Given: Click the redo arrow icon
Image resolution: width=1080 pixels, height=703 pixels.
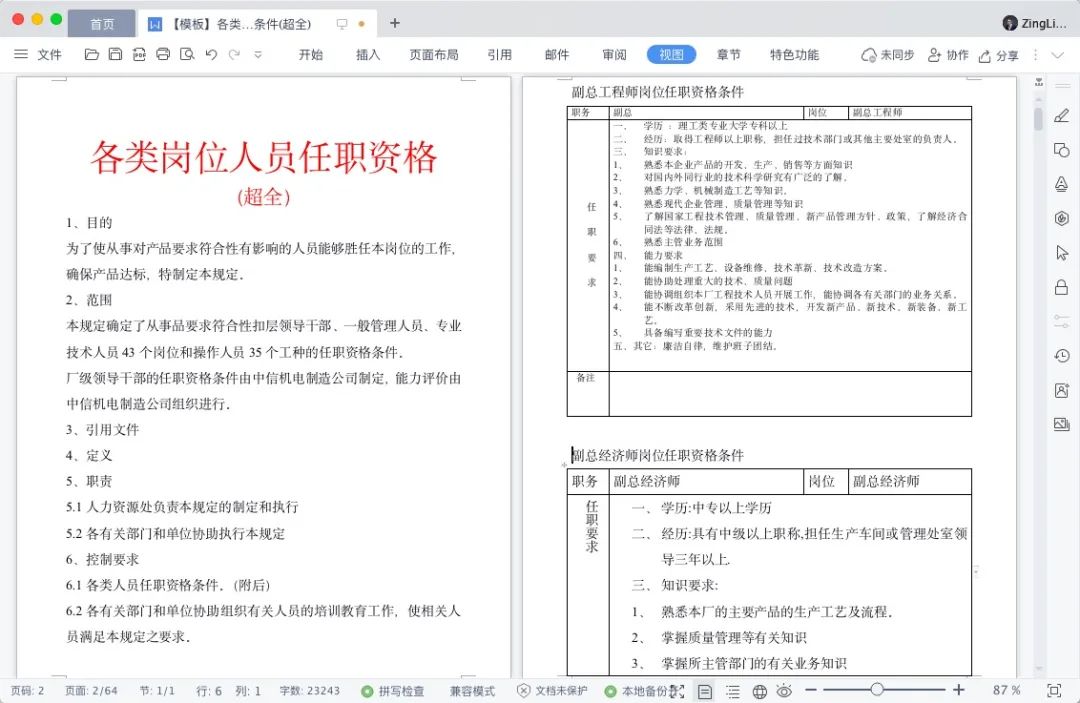Looking at the screenshot, I should coord(234,54).
